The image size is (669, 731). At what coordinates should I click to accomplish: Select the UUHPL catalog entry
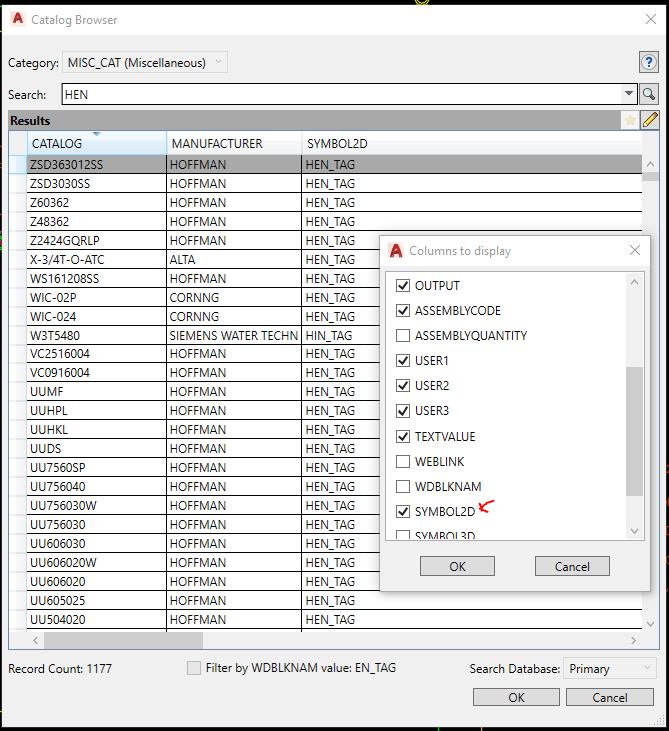97,411
